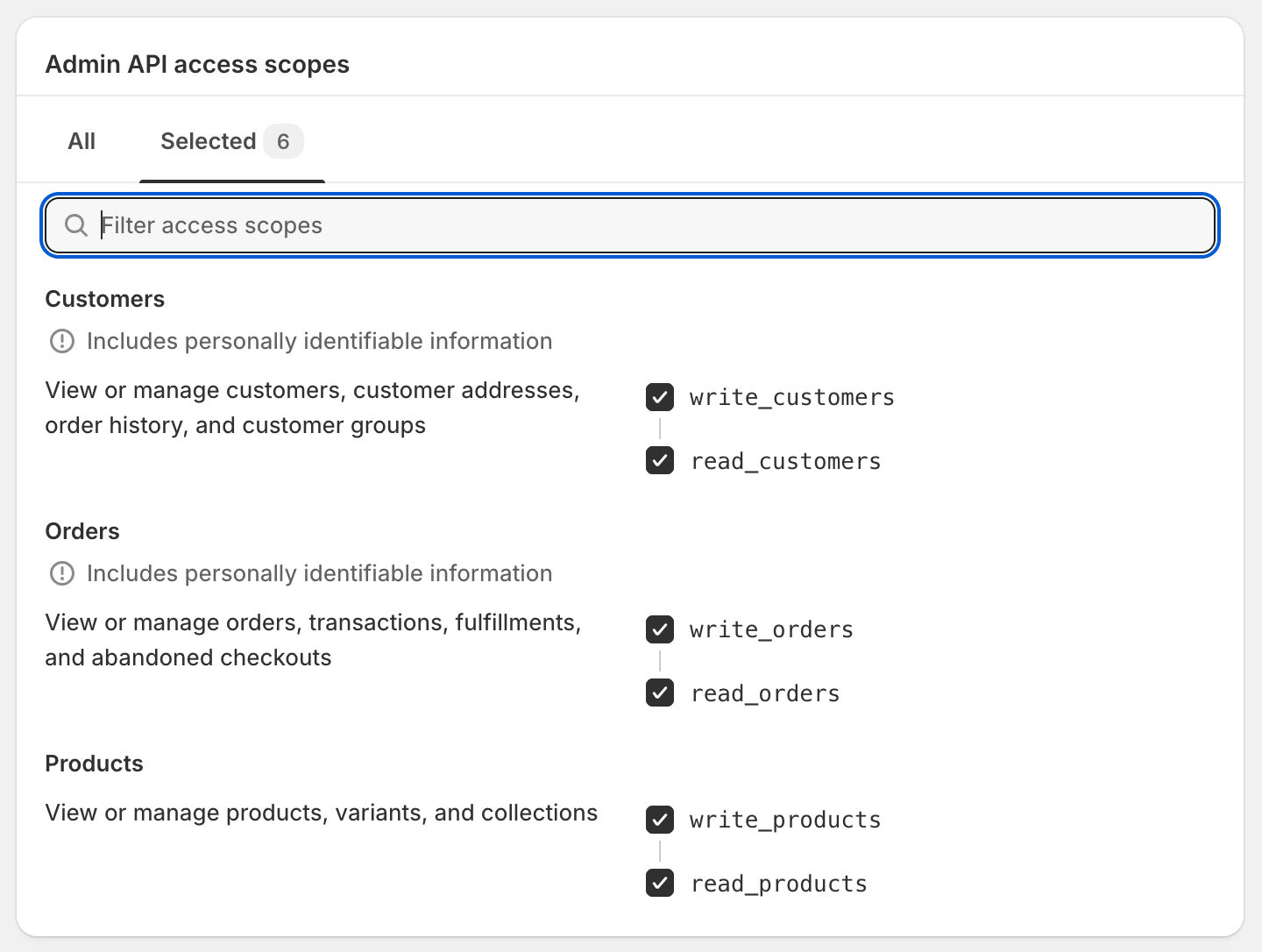This screenshot has width=1262, height=952.
Task: Disable the read_orders checkbox
Action: coord(660,693)
